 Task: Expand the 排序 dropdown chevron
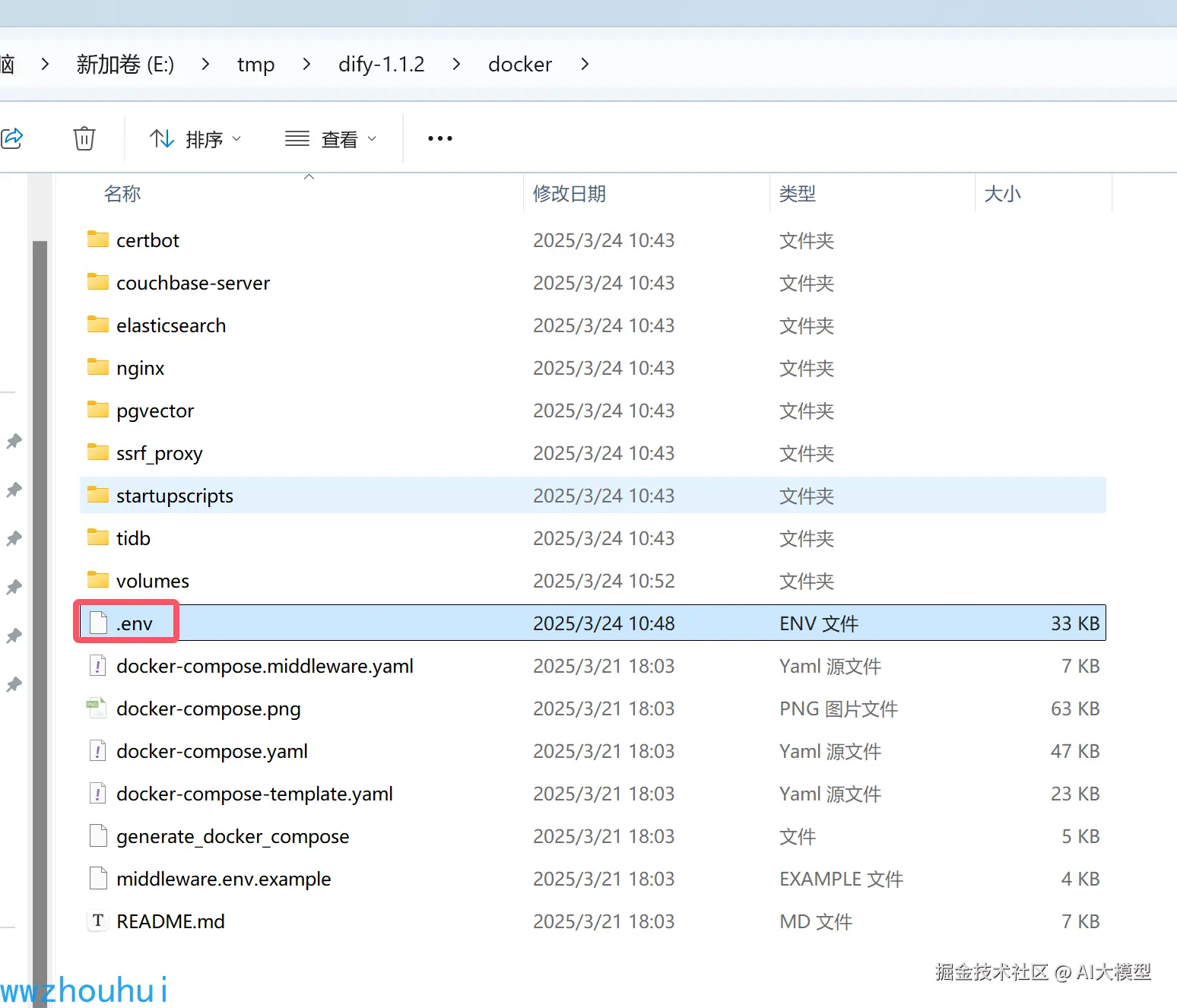[x=237, y=138]
